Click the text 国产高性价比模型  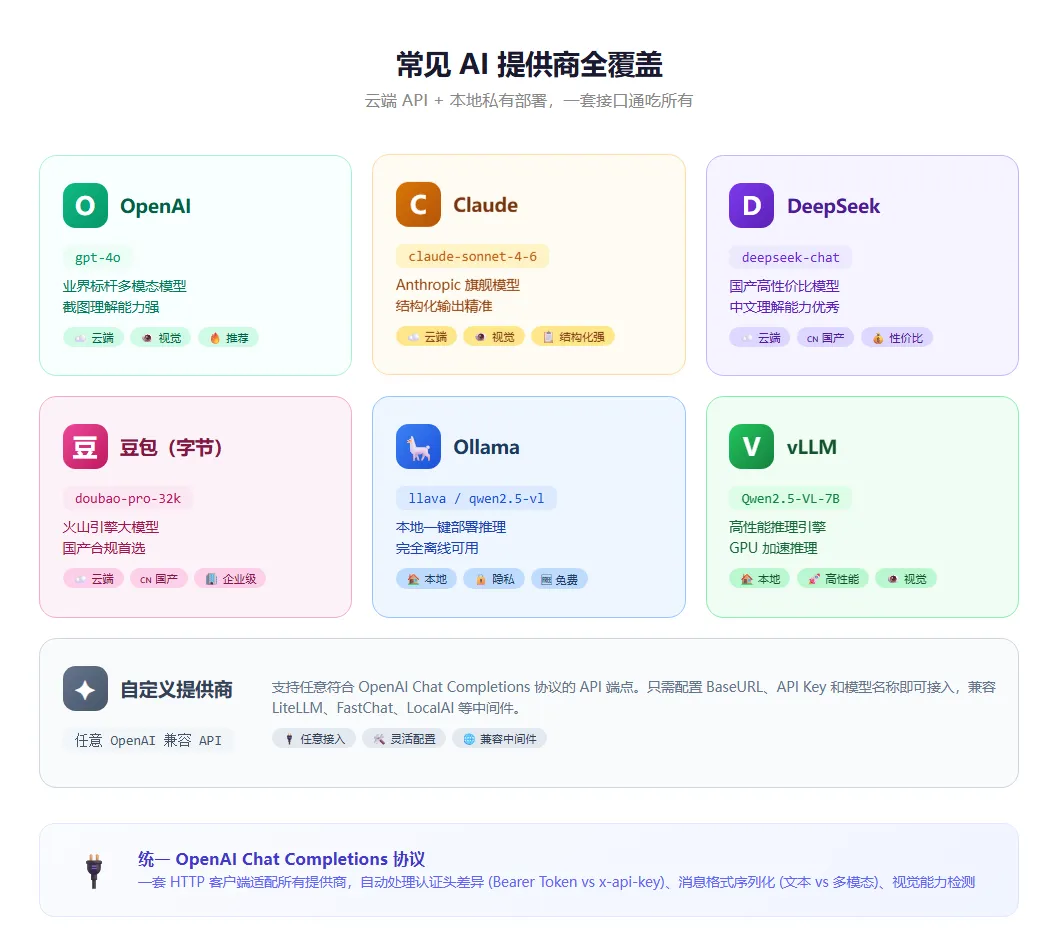[784, 286]
